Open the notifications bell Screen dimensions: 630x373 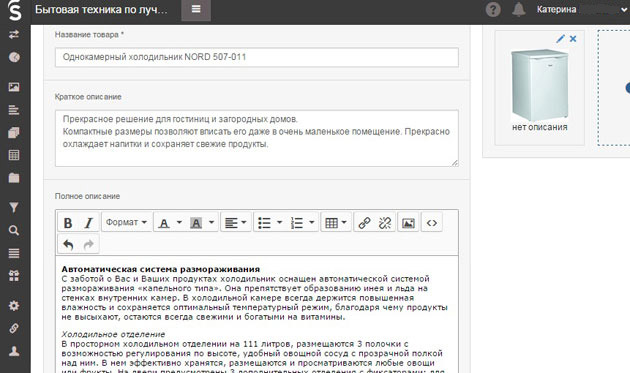click(519, 9)
